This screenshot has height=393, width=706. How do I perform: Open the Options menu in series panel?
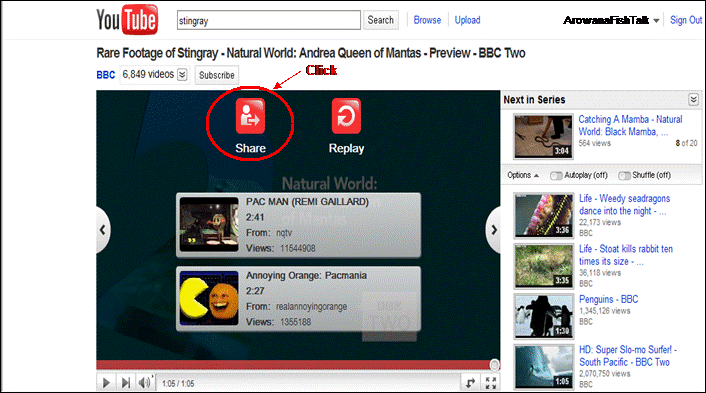point(523,175)
